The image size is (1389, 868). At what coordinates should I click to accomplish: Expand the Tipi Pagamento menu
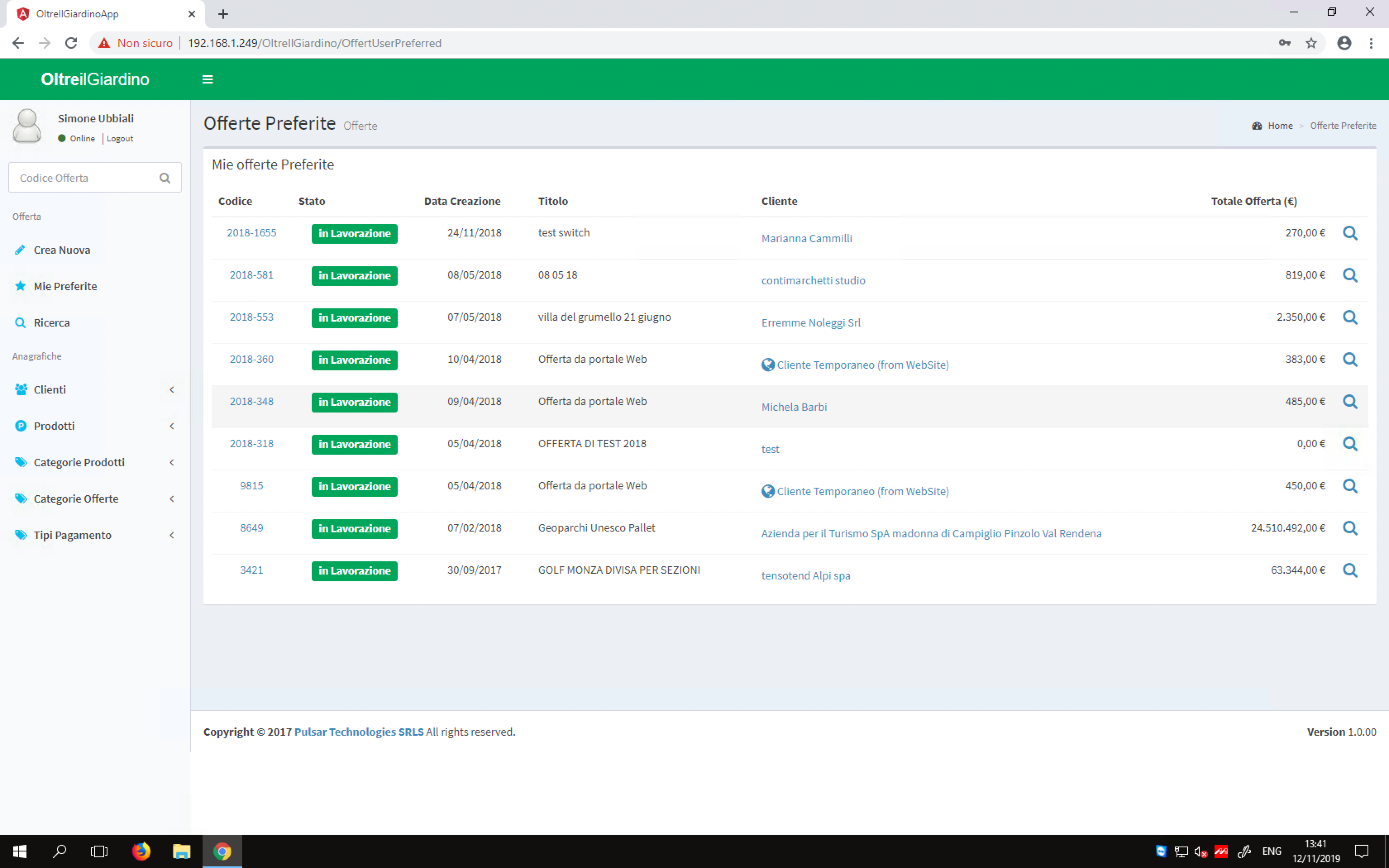click(95, 535)
